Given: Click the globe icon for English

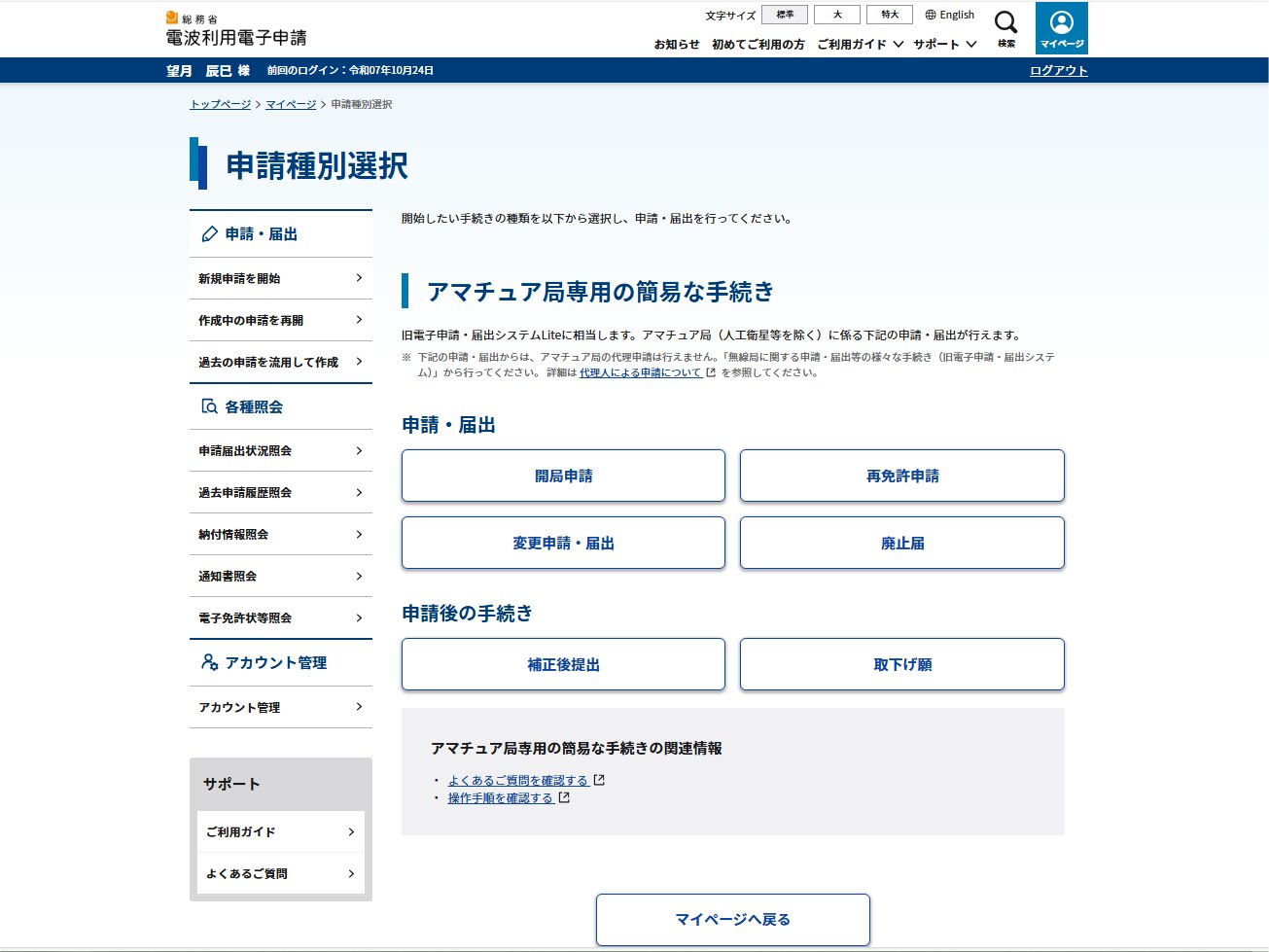Looking at the screenshot, I should pyautogui.click(x=931, y=15).
